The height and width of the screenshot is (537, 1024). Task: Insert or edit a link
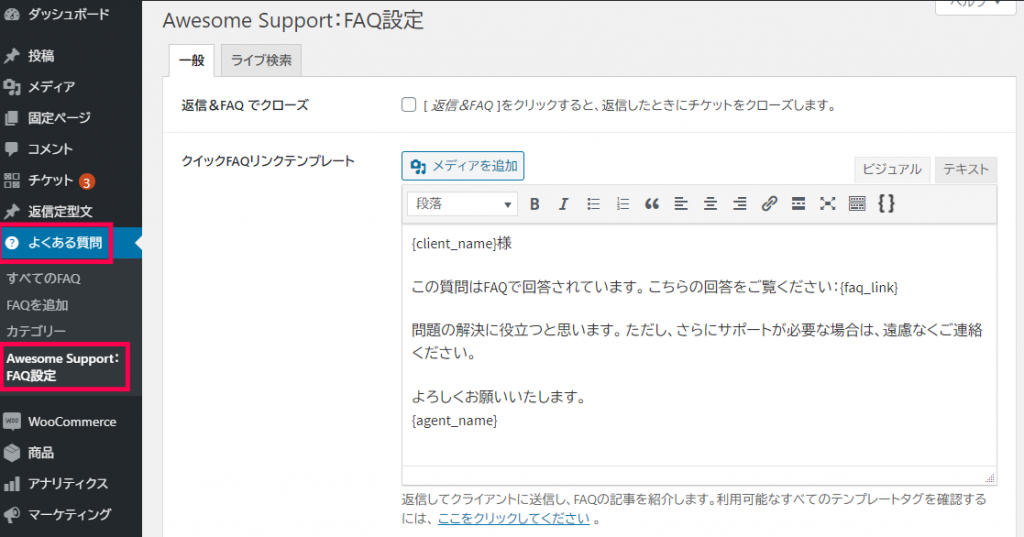[769, 204]
